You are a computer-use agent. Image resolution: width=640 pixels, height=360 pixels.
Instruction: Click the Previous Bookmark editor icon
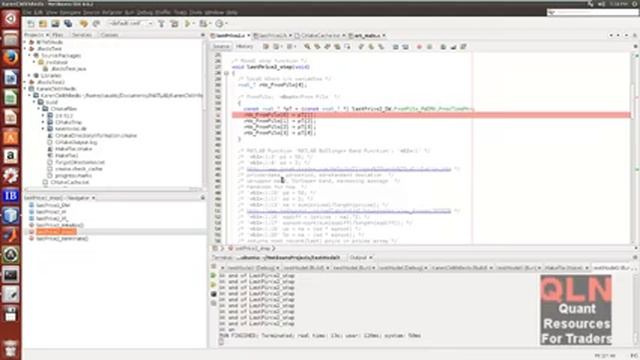(361, 47)
